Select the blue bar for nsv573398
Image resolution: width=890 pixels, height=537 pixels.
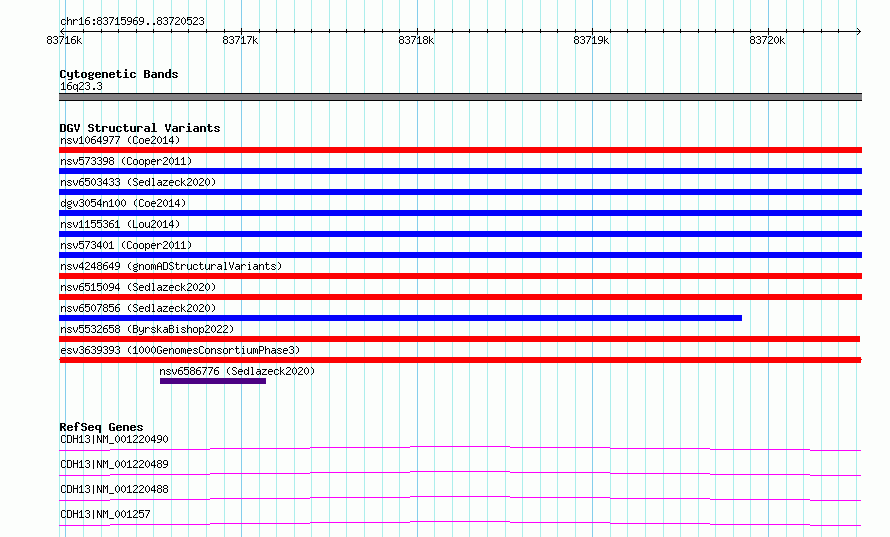[x=460, y=171]
